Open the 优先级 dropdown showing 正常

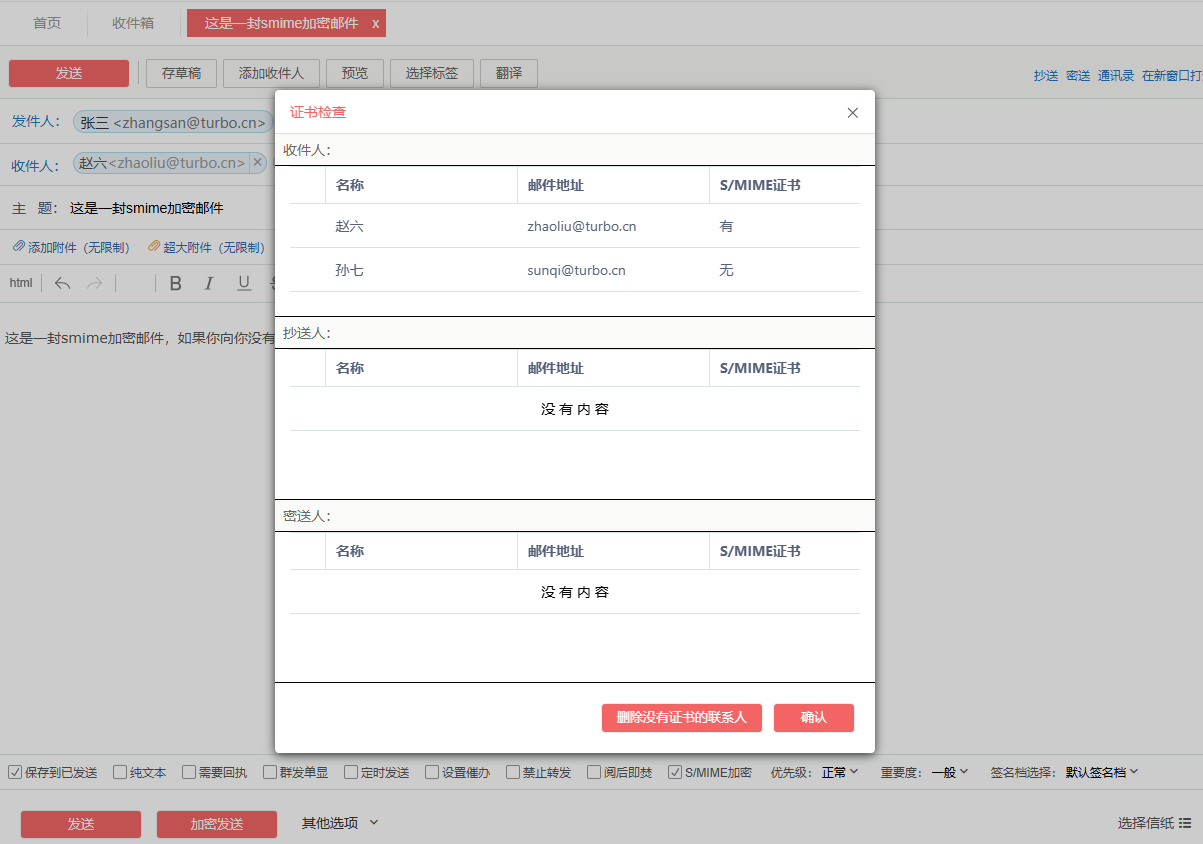pyautogui.click(x=840, y=772)
